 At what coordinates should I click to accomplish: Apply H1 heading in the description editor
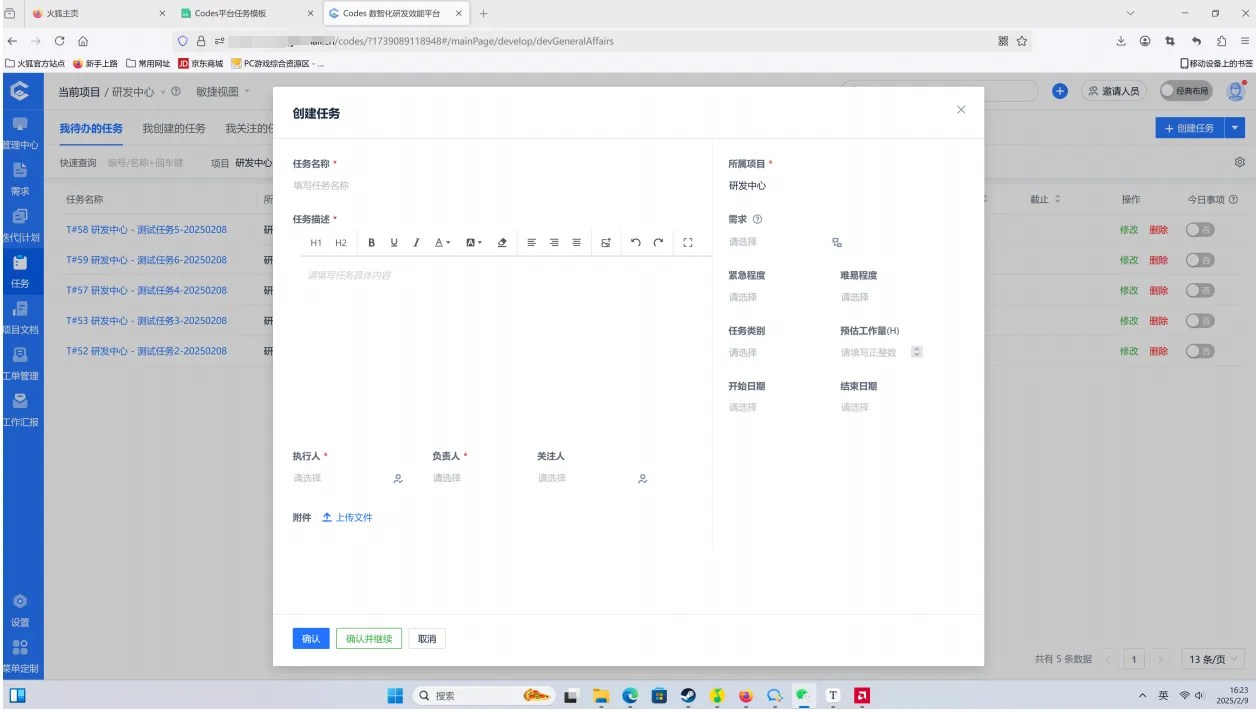pyautogui.click(x=316, y=243)
